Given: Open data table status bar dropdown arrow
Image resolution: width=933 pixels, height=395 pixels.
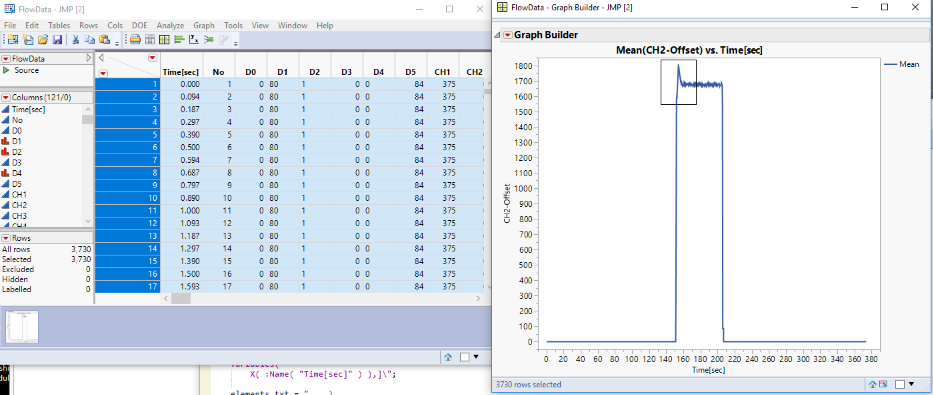Looking at the screenshot, I should point(476,357).
